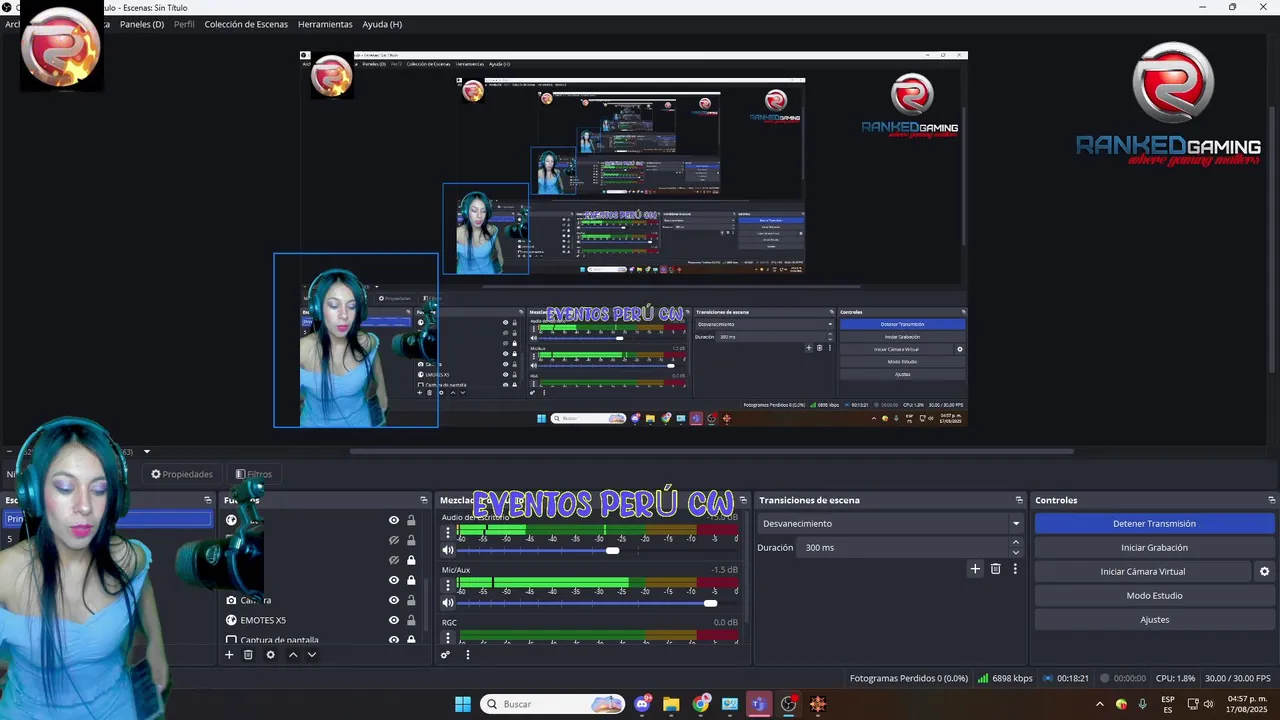The height and width of the screenshot is (720, 1280).
Task: Click Iniciar Grabación button
Action: point(1154,548)
